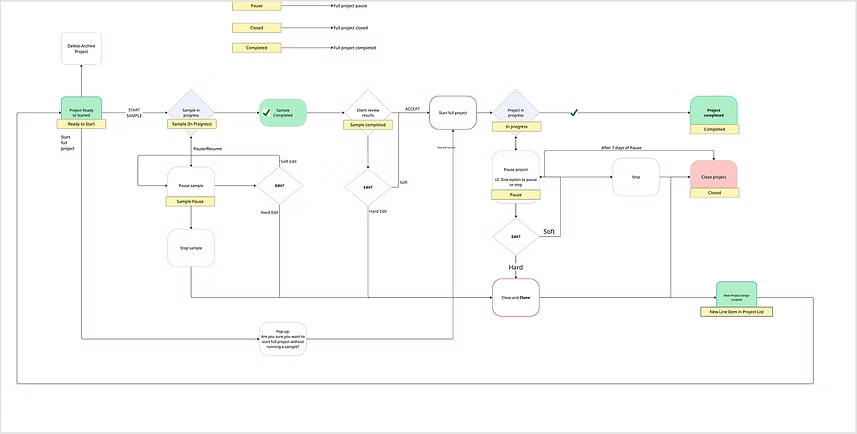Select the Sample in progress diamond
The image size is (857, 434).
pyautogui.click(x=191, y=112)
